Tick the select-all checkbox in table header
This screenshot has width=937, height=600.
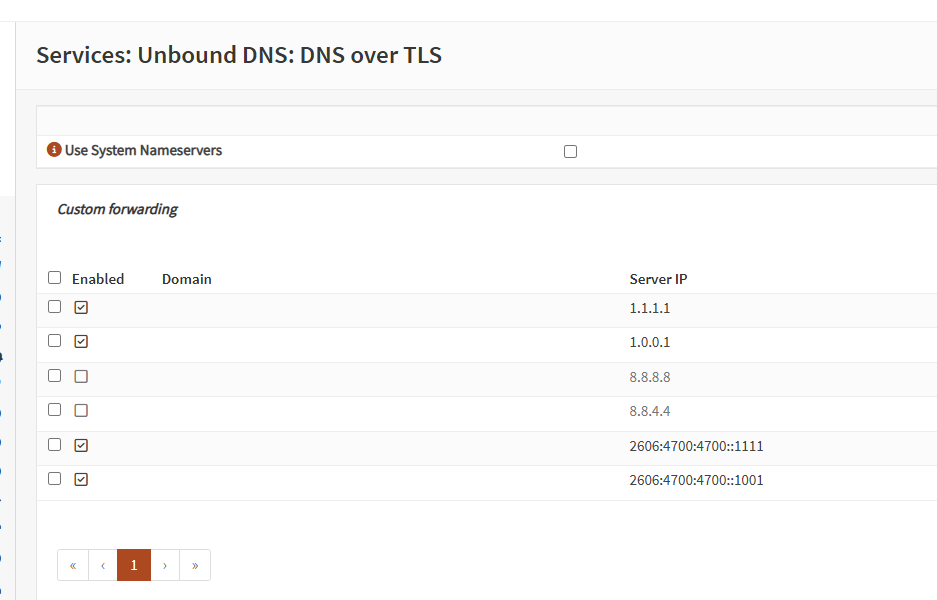coord(54,278)
